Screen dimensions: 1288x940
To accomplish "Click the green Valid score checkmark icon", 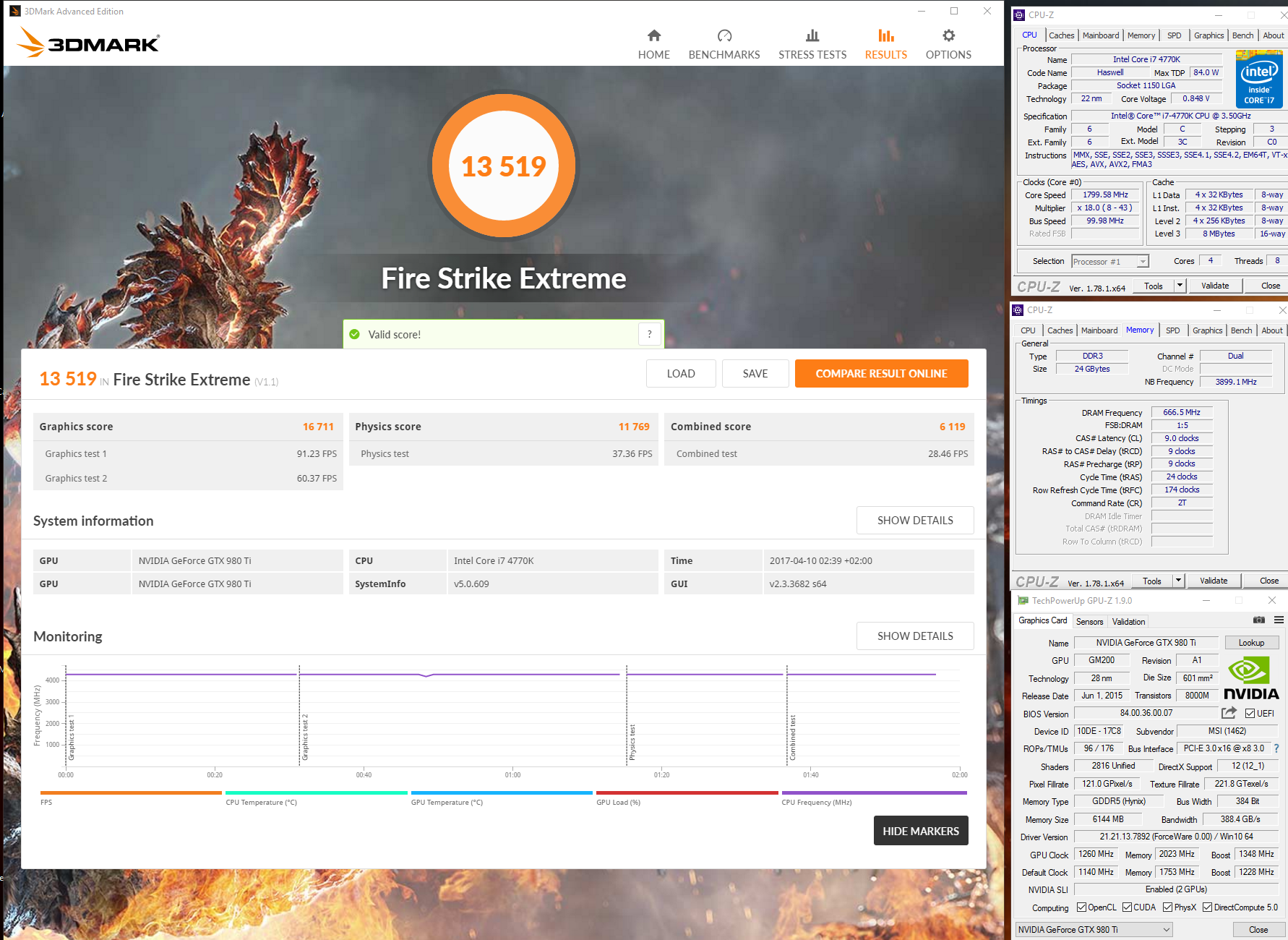I will [354, 334].
